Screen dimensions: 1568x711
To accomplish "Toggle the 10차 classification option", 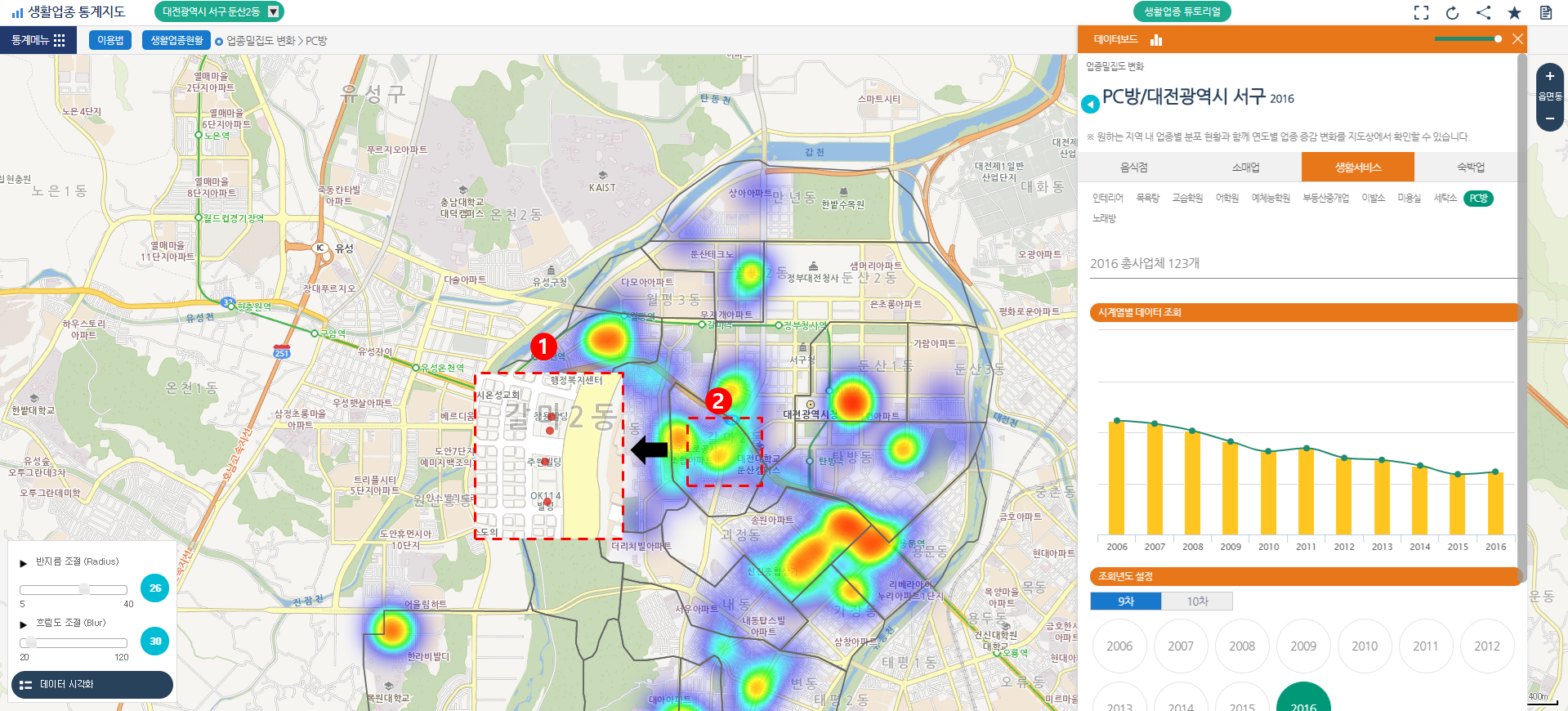I will click(1197, 601).
